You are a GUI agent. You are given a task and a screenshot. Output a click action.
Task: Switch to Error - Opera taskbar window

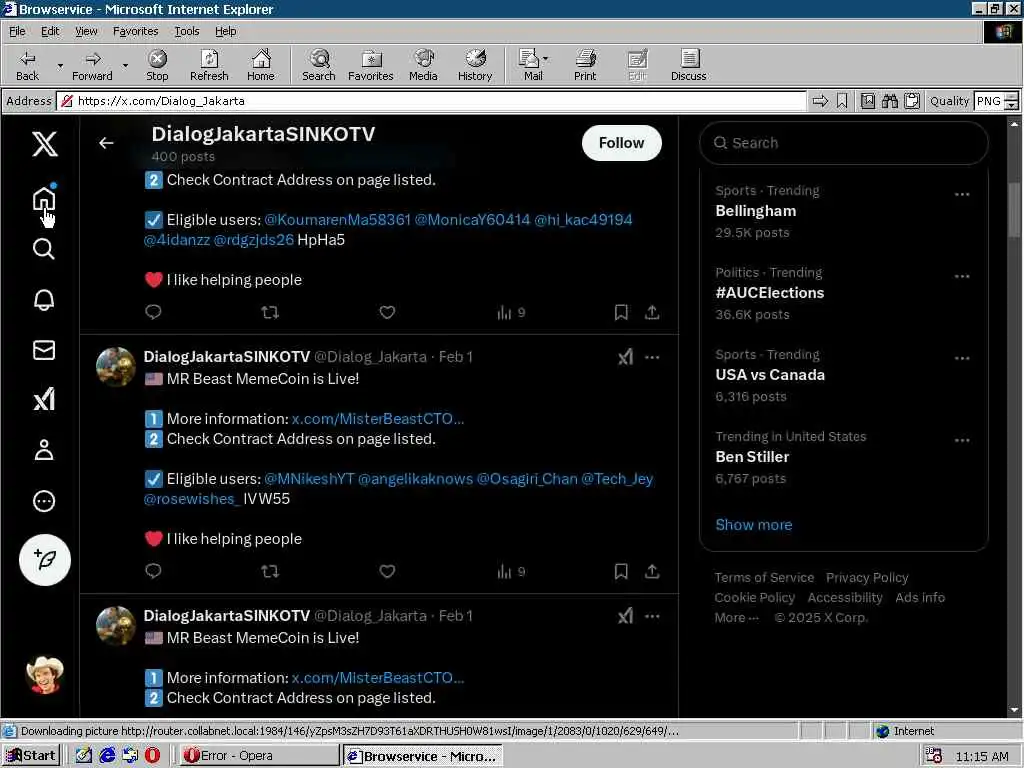tap(259, 756)
